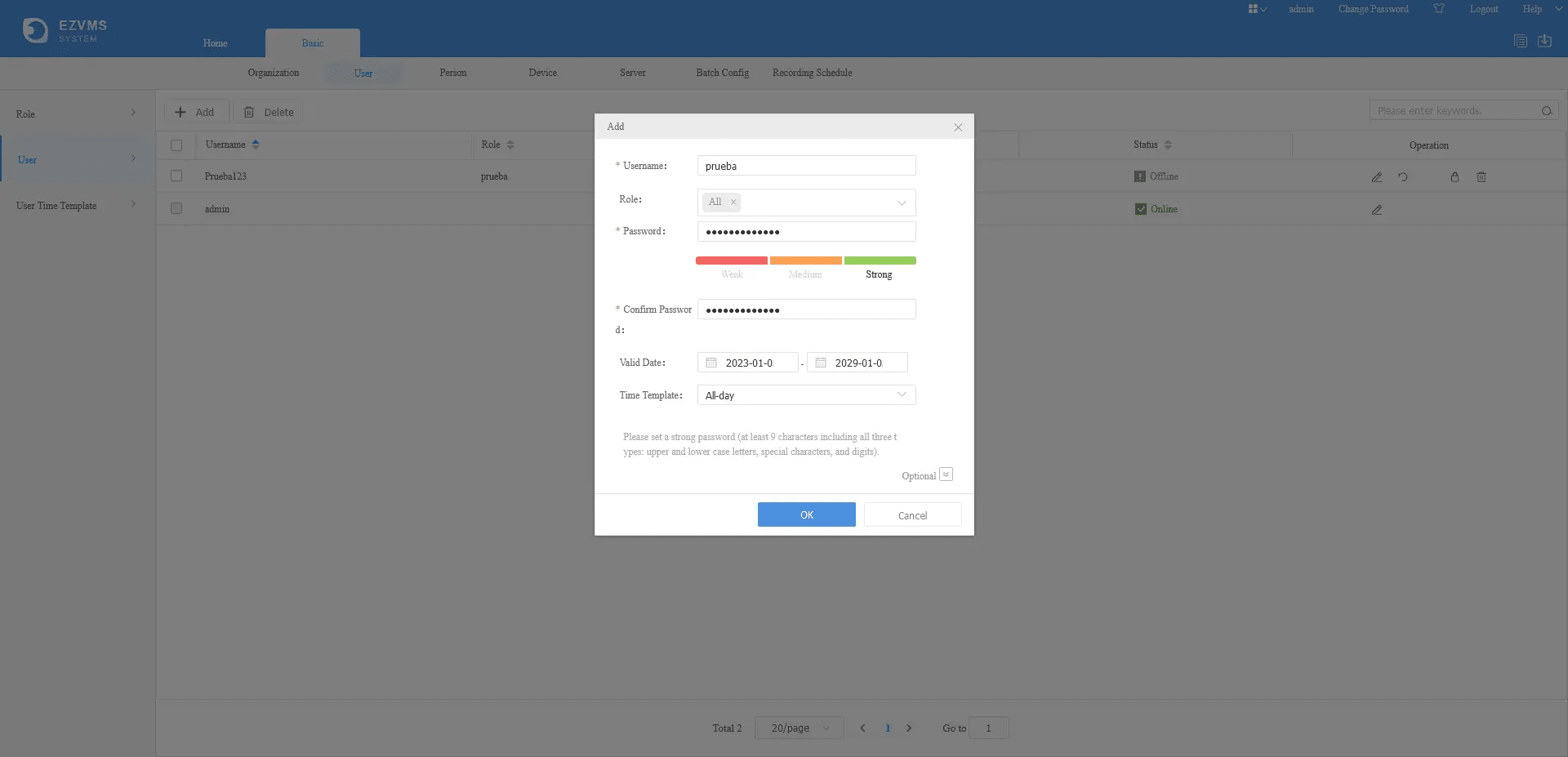Click the Username input field
The image size is (1568, 757).
806,166
